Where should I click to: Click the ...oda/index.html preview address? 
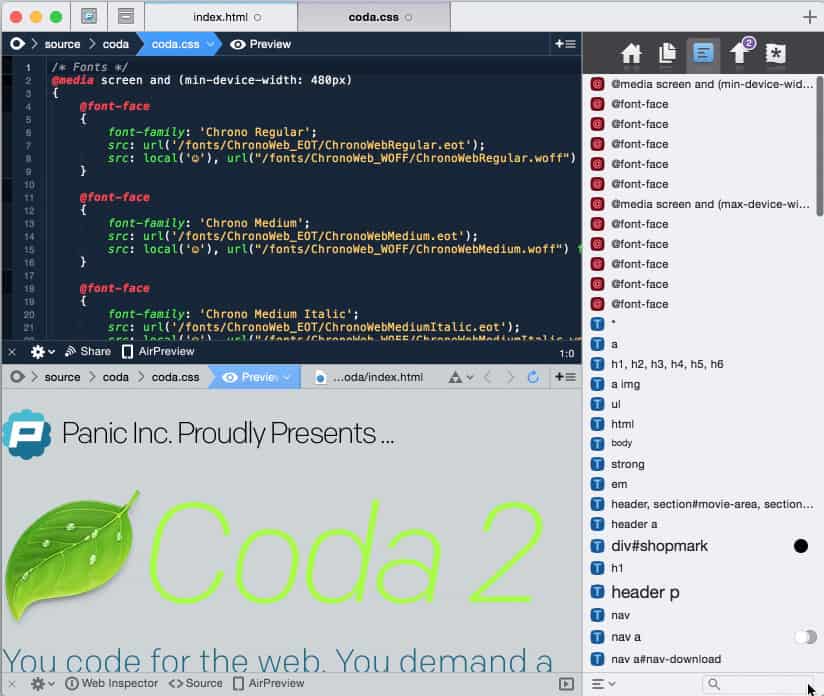(369, 377)
